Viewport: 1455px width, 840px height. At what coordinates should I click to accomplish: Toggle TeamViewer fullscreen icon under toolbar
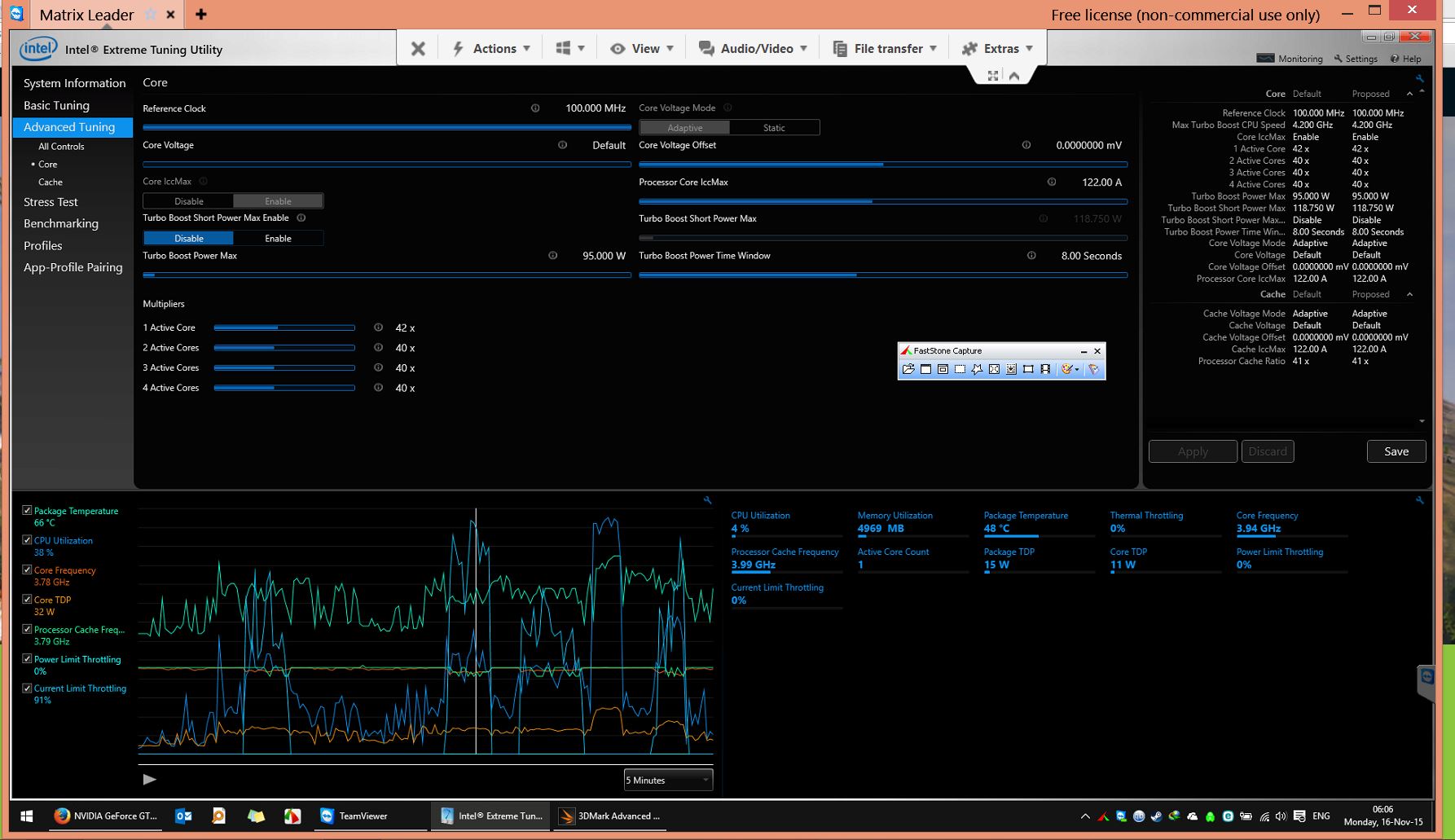click(x=993, y=76)
